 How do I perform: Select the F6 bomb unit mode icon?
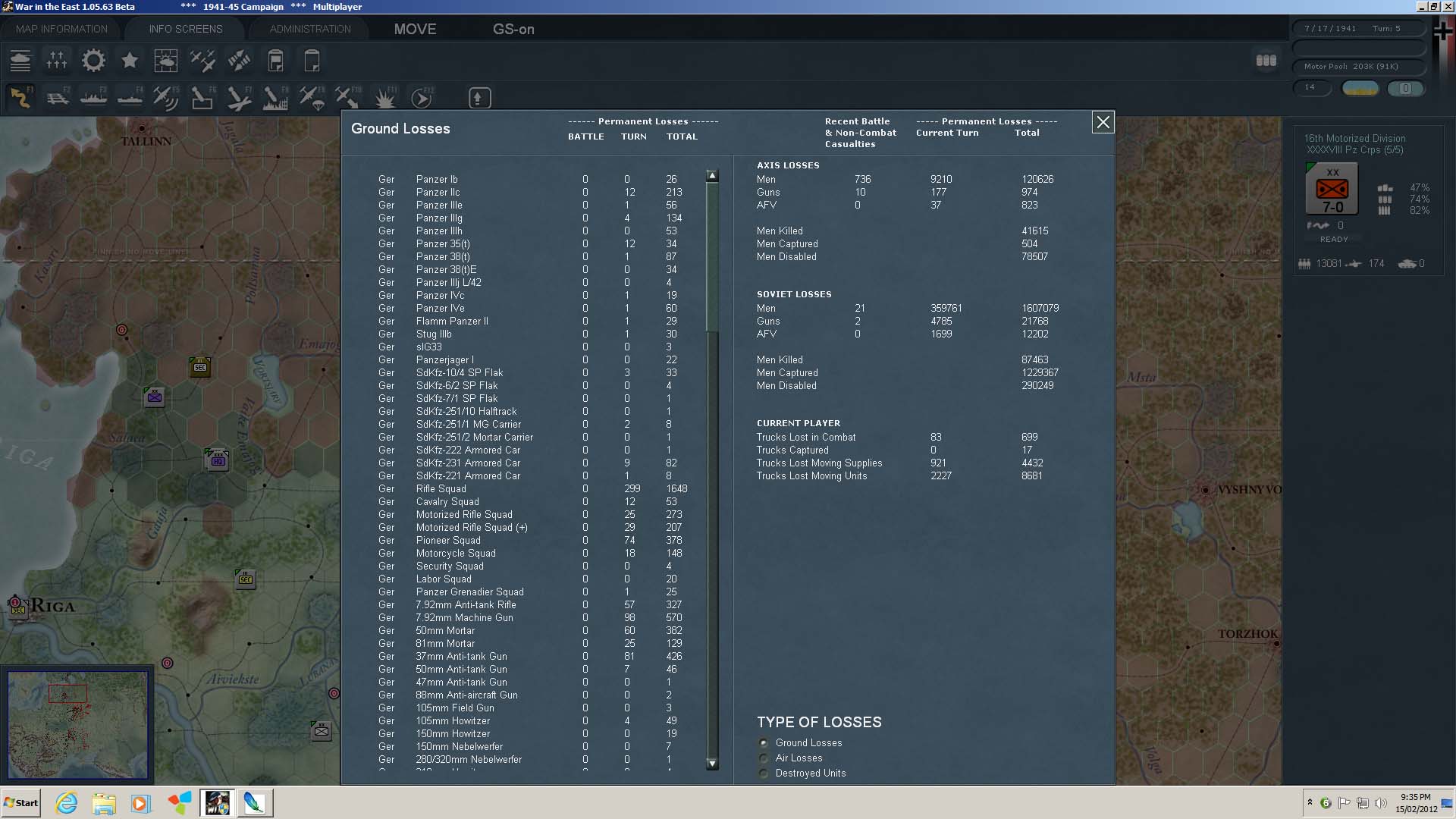202,98
